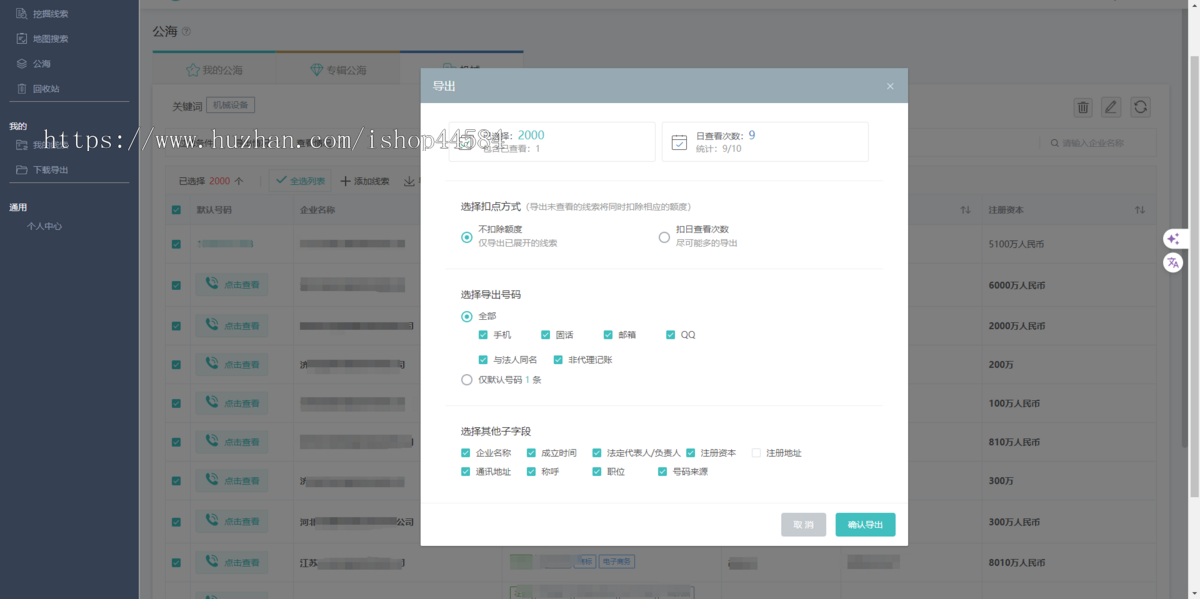Uncheck the 手机 checkbox

tap(484, 335)
